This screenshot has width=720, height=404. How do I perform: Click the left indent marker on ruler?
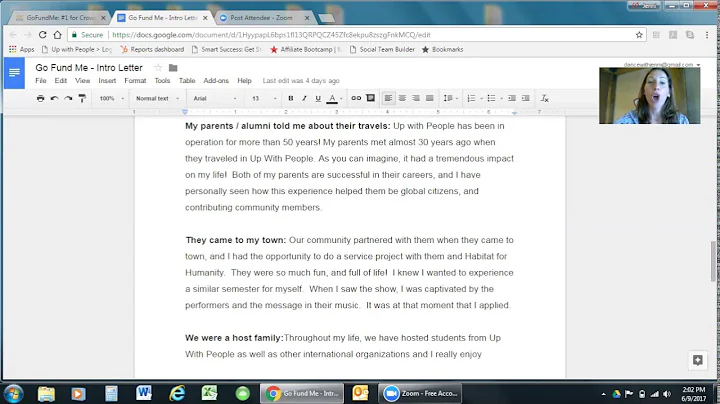pos(185,112)
